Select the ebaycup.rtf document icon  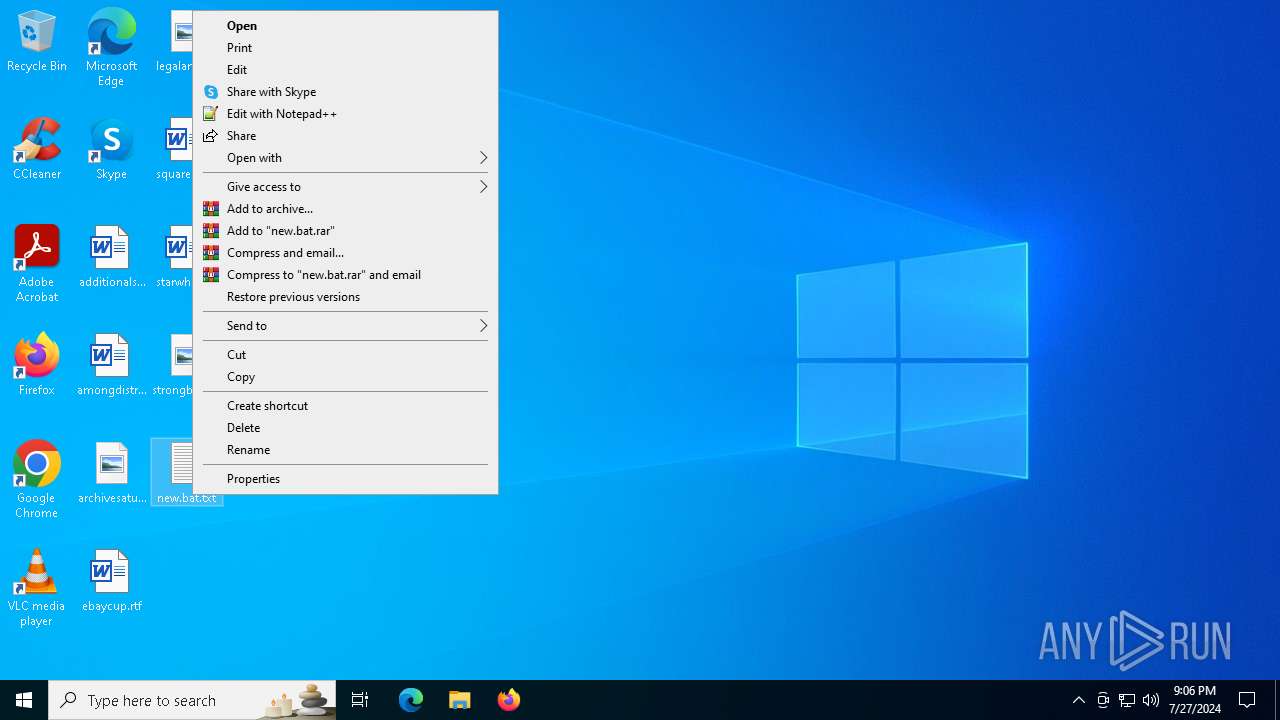tap(111, 581)
